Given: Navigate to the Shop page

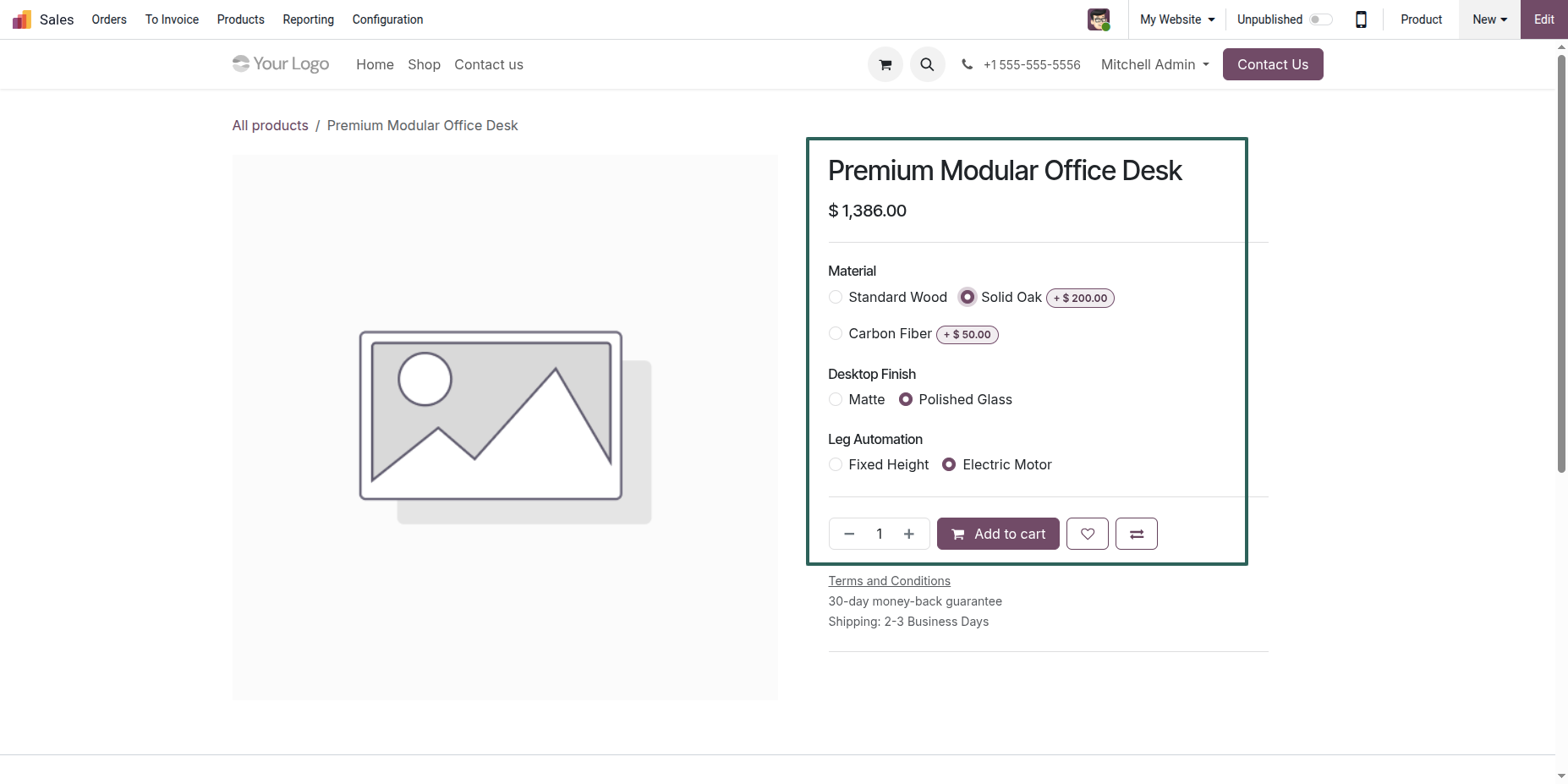Looking at the screenshot, I should pos(424,64).
